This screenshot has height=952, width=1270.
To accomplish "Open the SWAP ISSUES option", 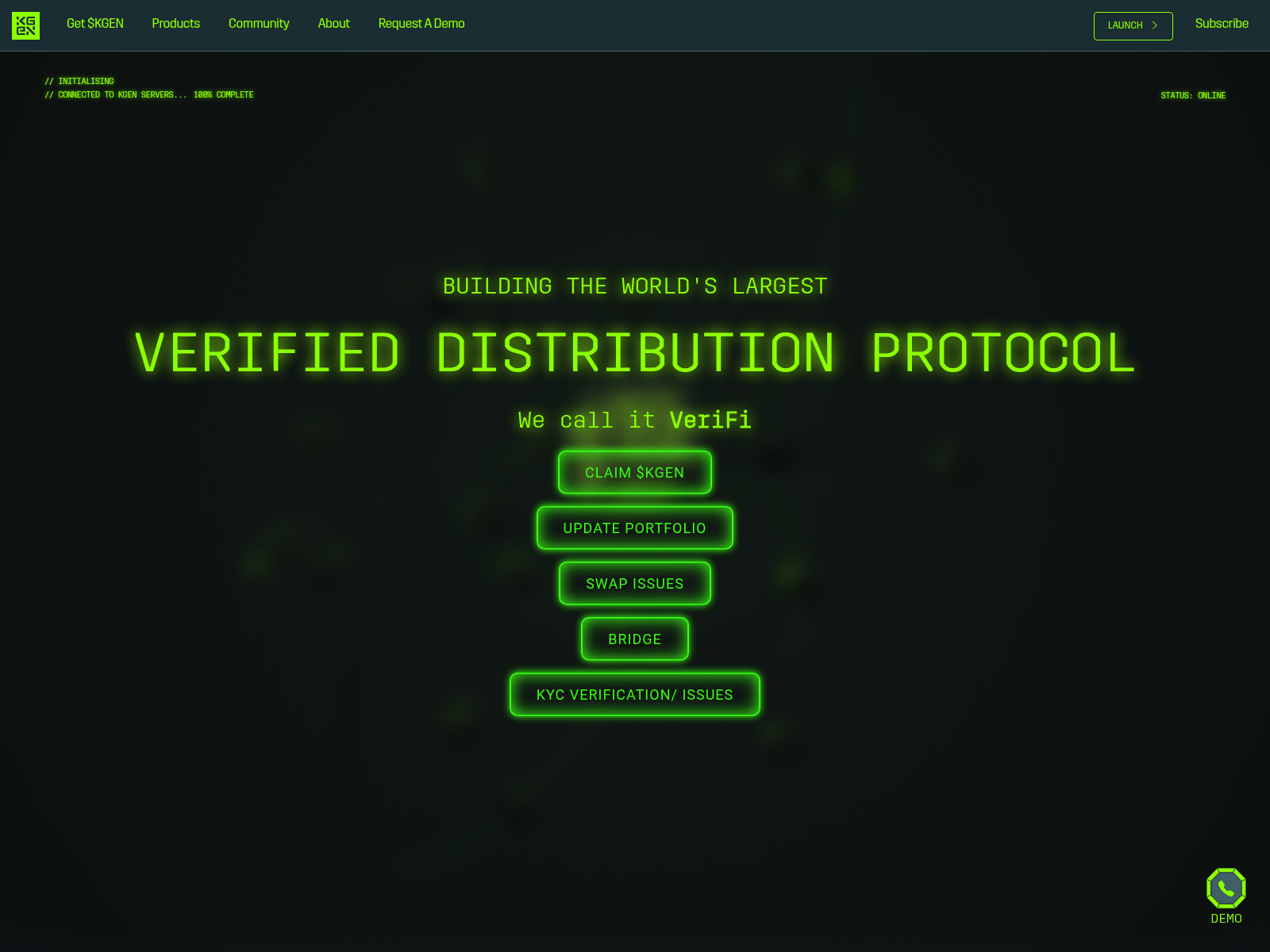I will 635,583.
